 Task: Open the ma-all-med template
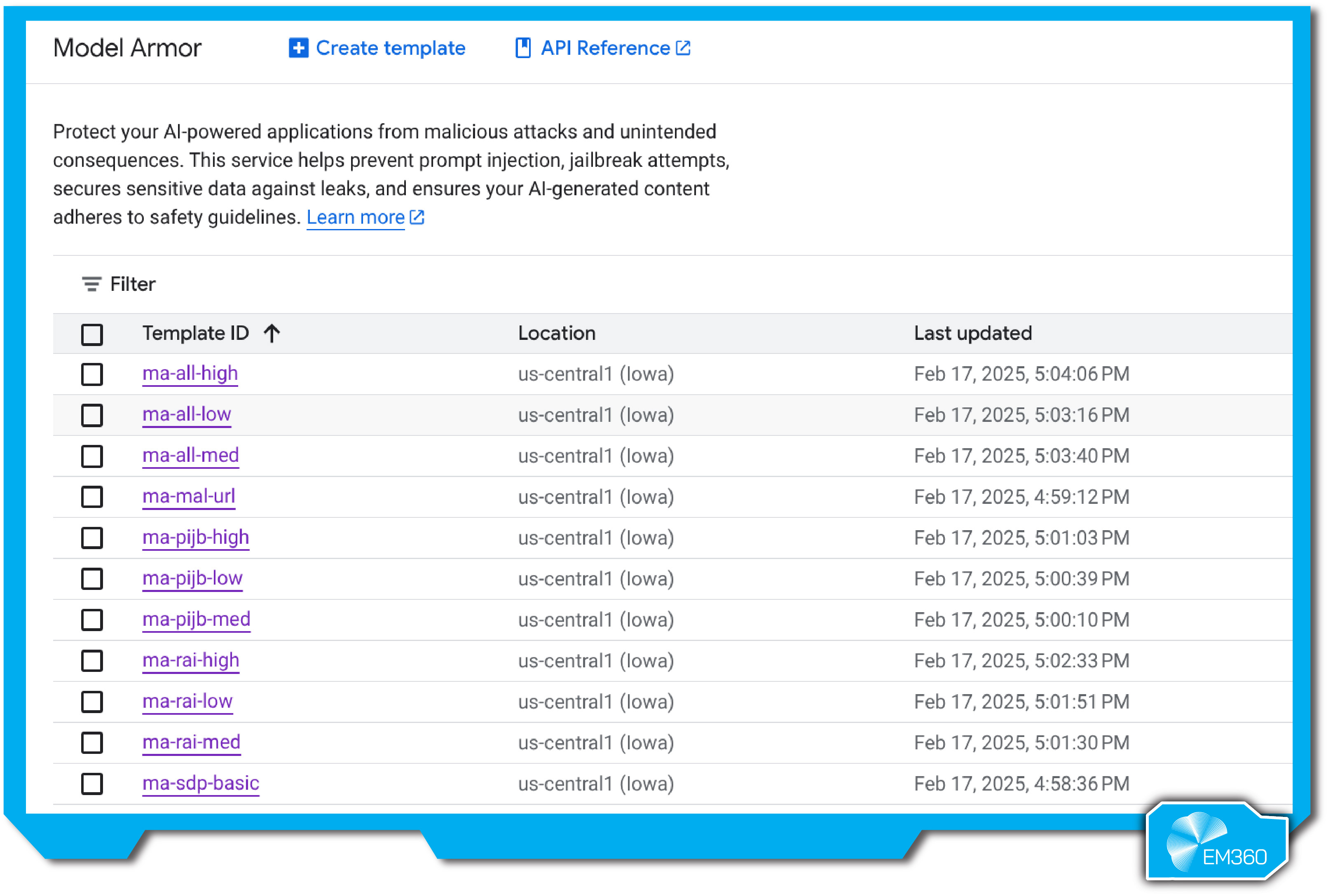pyautogui.click(x=190, y=456)
